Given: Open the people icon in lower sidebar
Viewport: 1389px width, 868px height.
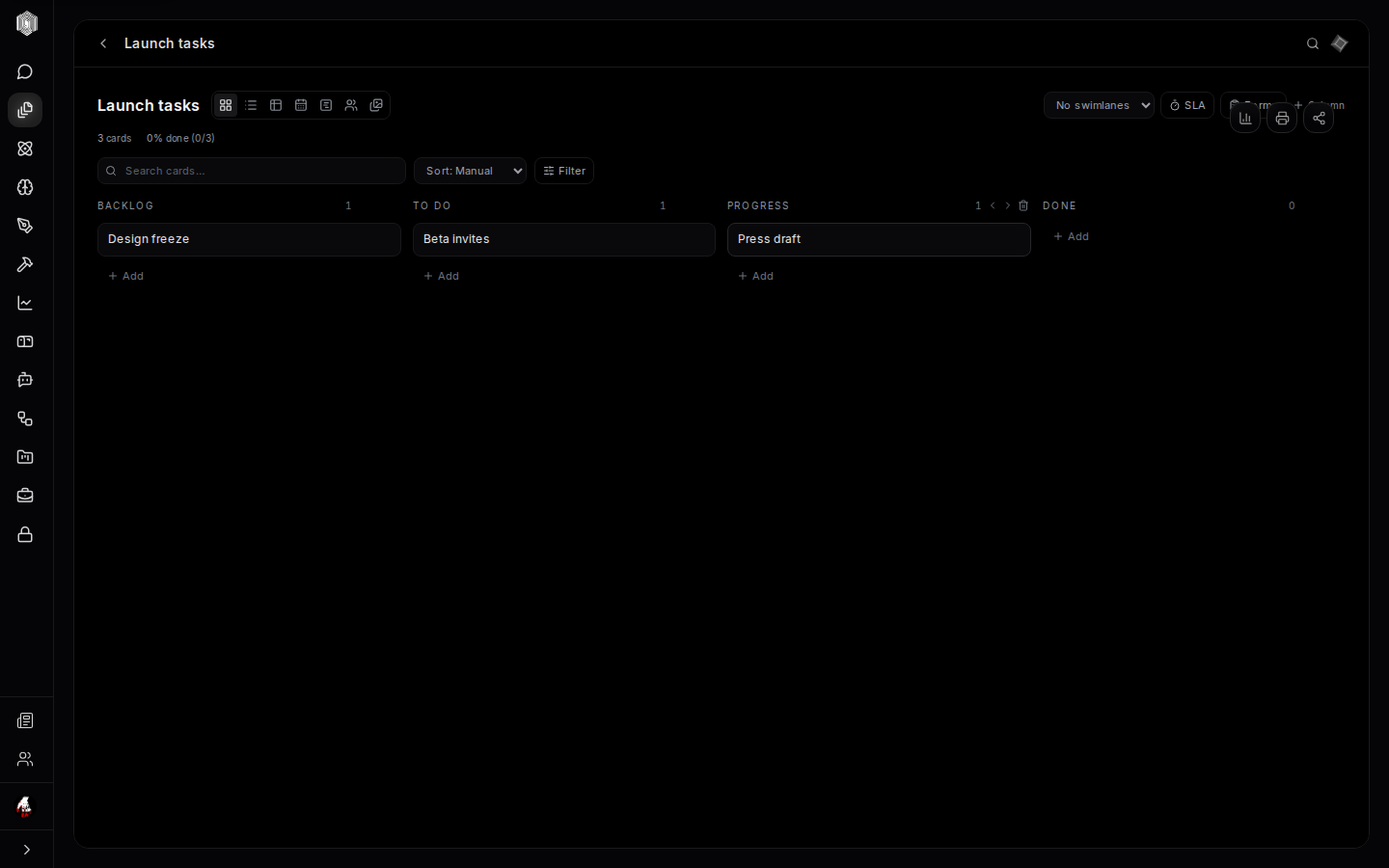Looking at the screenshot, I should pyautogui.click(x=25, y=759).
